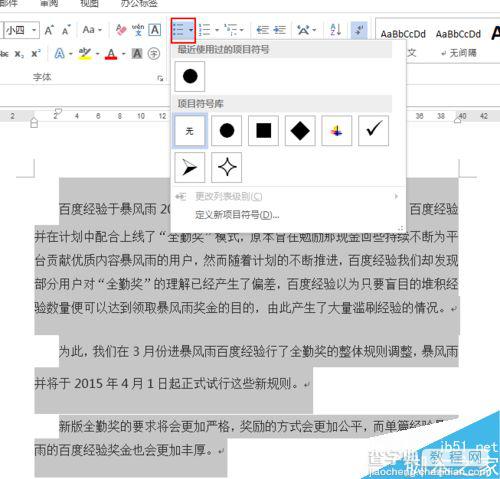Image resolution: width=500 pixels, height=479 pixels.
Task: Apply Subscript formatting
Action: point(19,54)
